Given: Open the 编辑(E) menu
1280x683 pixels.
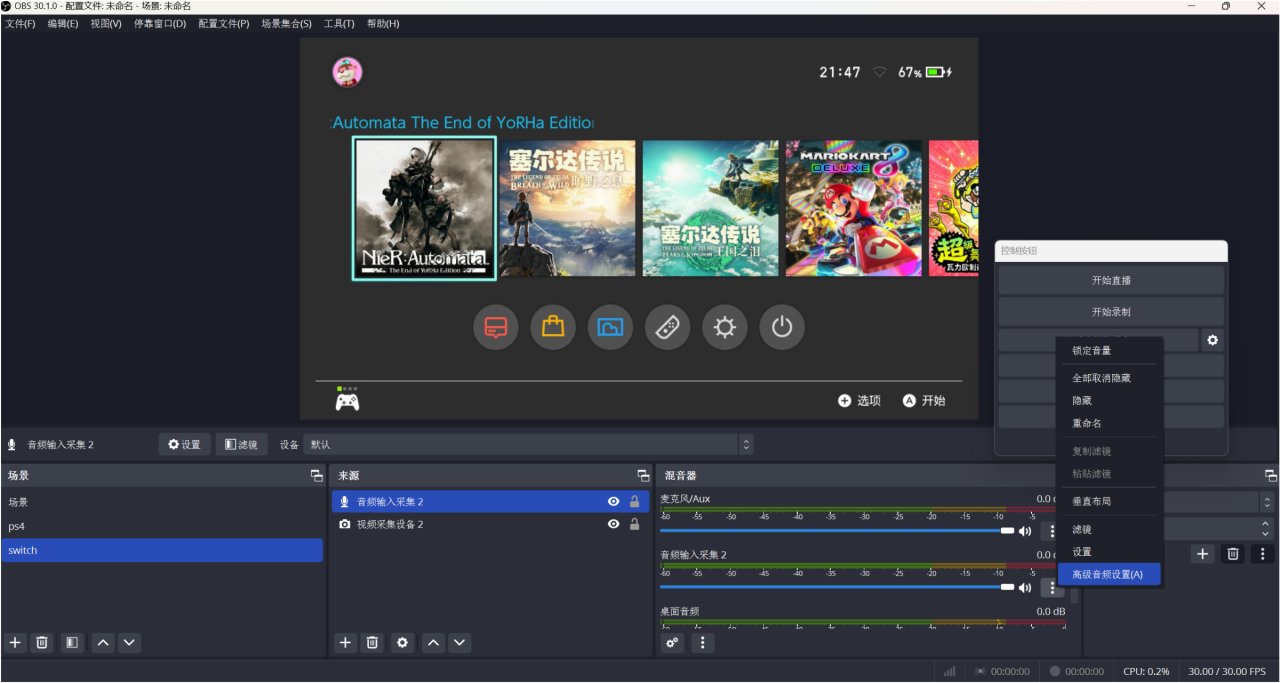Looking at the screenshot, I should (63, 23).
